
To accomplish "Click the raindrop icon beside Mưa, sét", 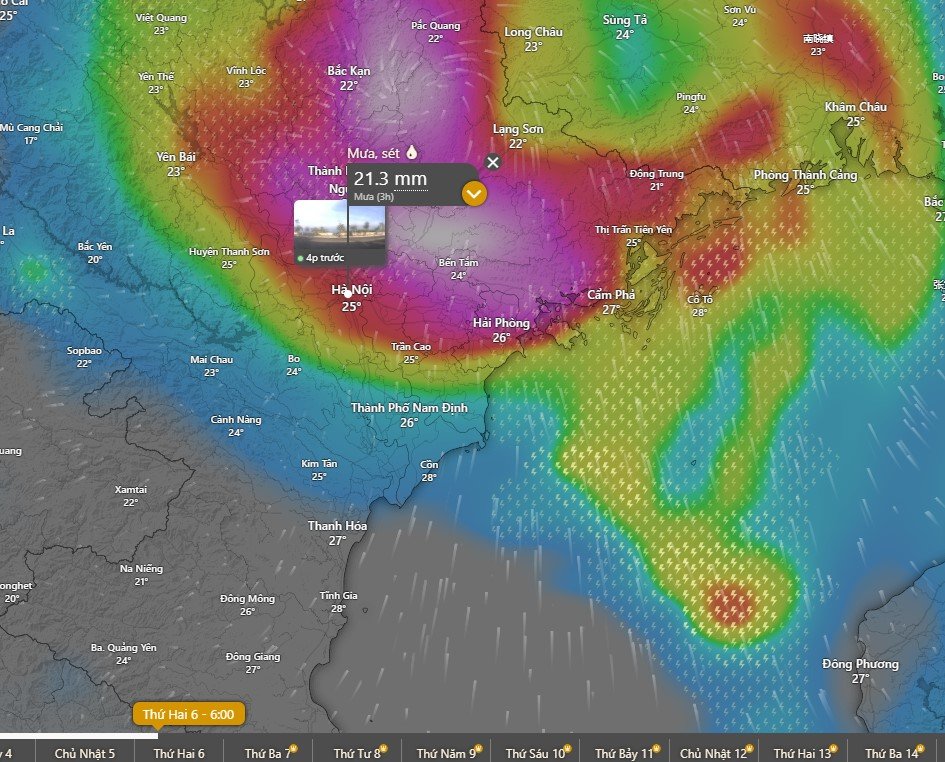I will (410, 153).
